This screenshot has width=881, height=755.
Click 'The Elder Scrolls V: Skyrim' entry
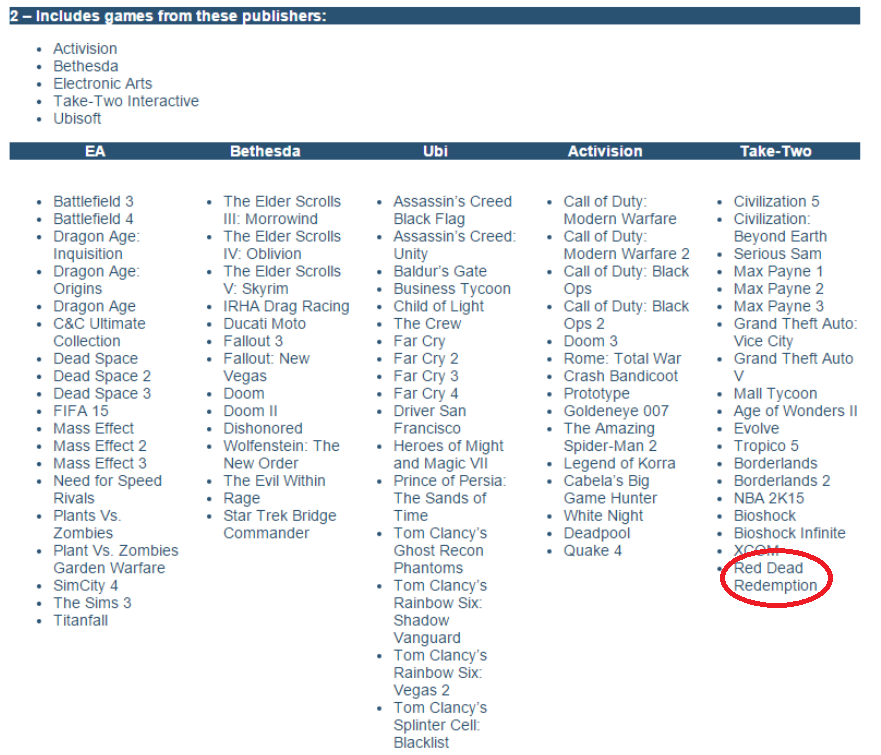pos(282,280)
